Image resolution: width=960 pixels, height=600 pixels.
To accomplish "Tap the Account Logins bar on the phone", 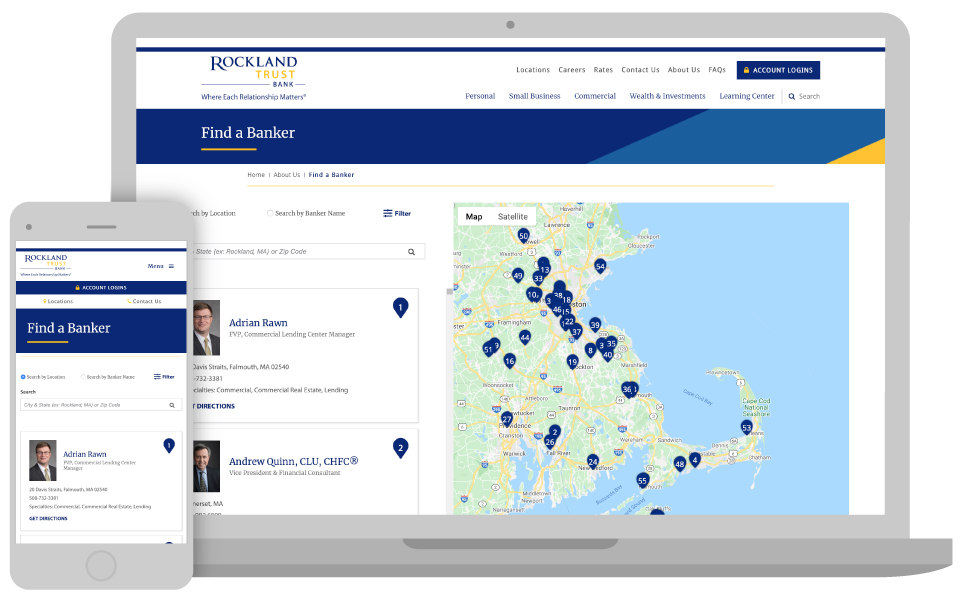I will click(x=101, y=288).
